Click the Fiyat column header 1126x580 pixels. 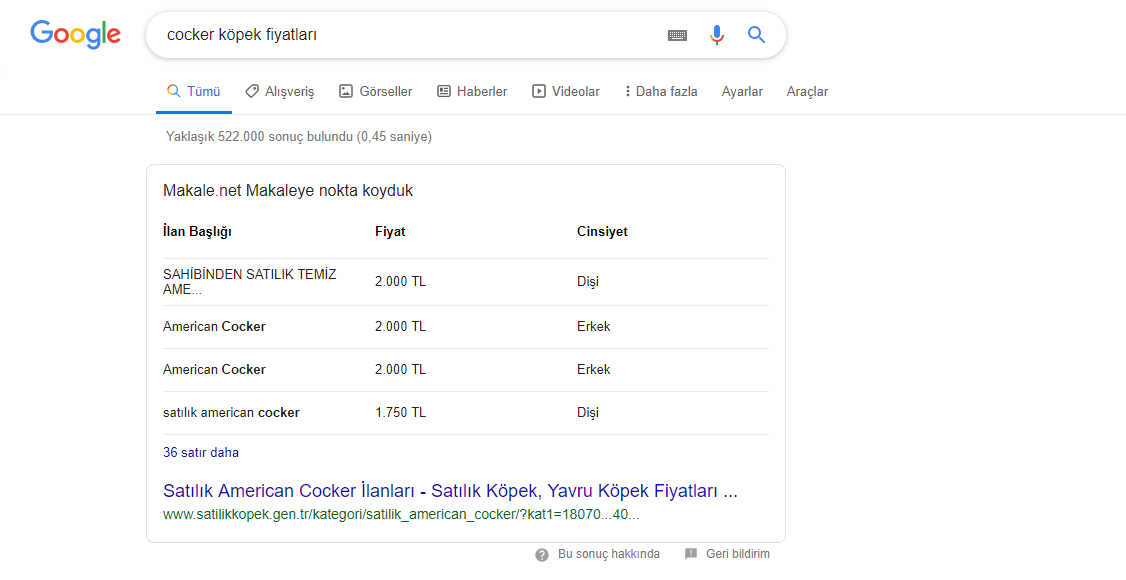[x=390, y=232]
